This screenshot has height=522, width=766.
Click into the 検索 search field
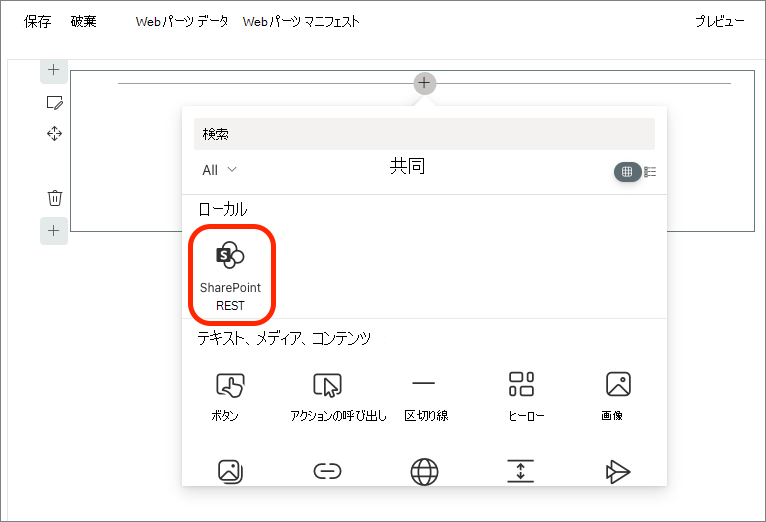424,134
